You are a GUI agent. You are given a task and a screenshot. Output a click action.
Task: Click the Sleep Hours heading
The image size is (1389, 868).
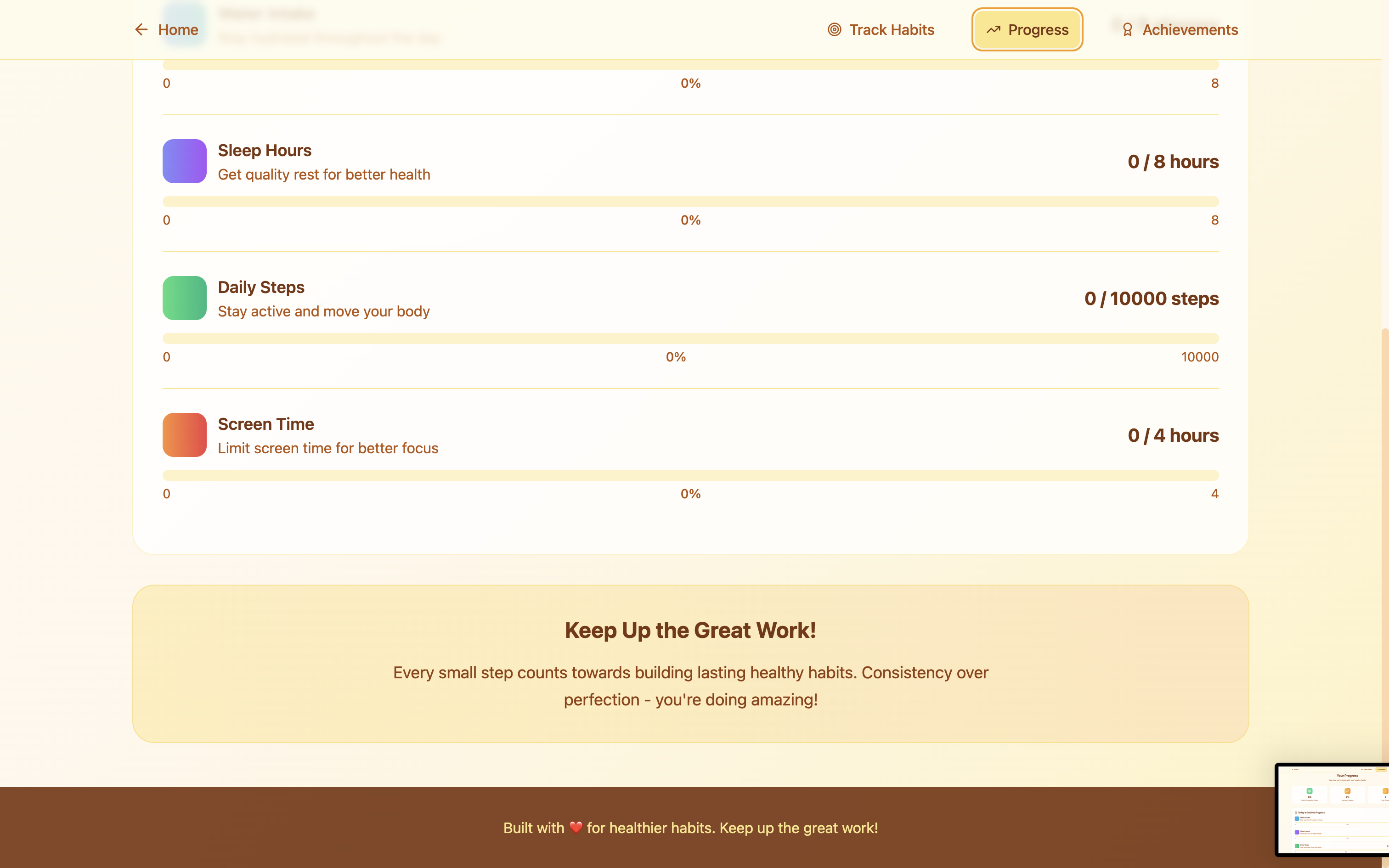pyautogui.click(x=265, y=151)
